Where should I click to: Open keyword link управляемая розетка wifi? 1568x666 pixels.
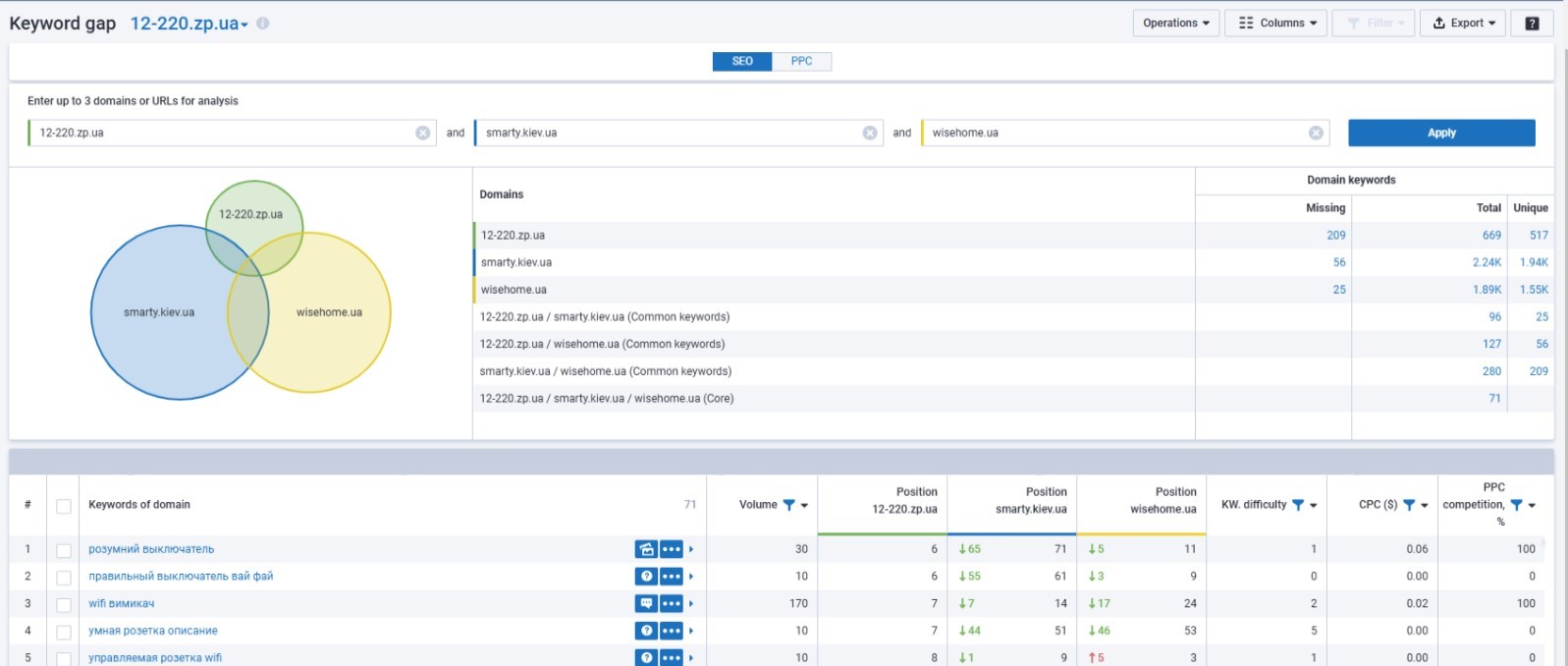(x=155, y=657)
